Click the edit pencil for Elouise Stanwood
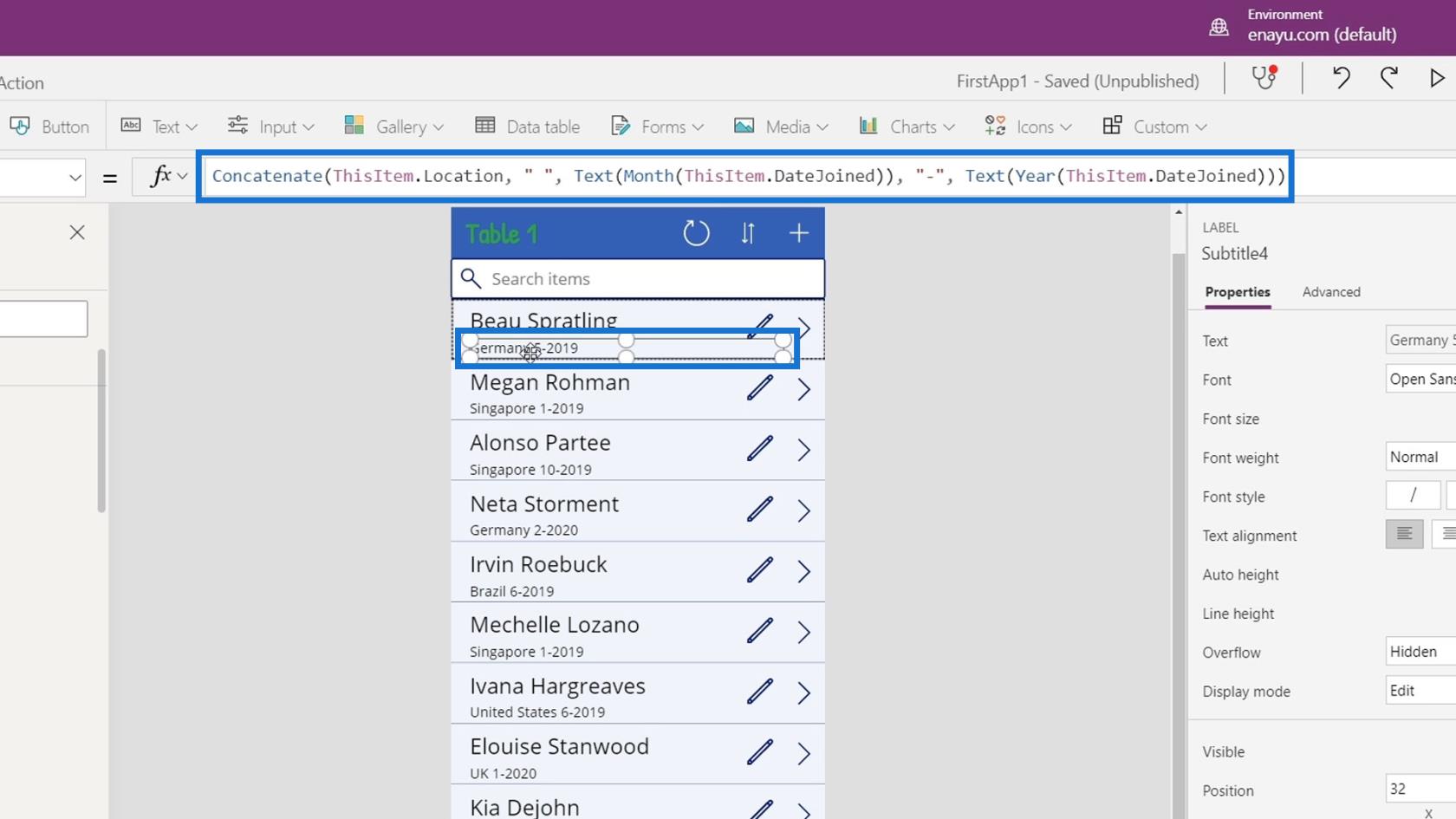 (760, 751)
